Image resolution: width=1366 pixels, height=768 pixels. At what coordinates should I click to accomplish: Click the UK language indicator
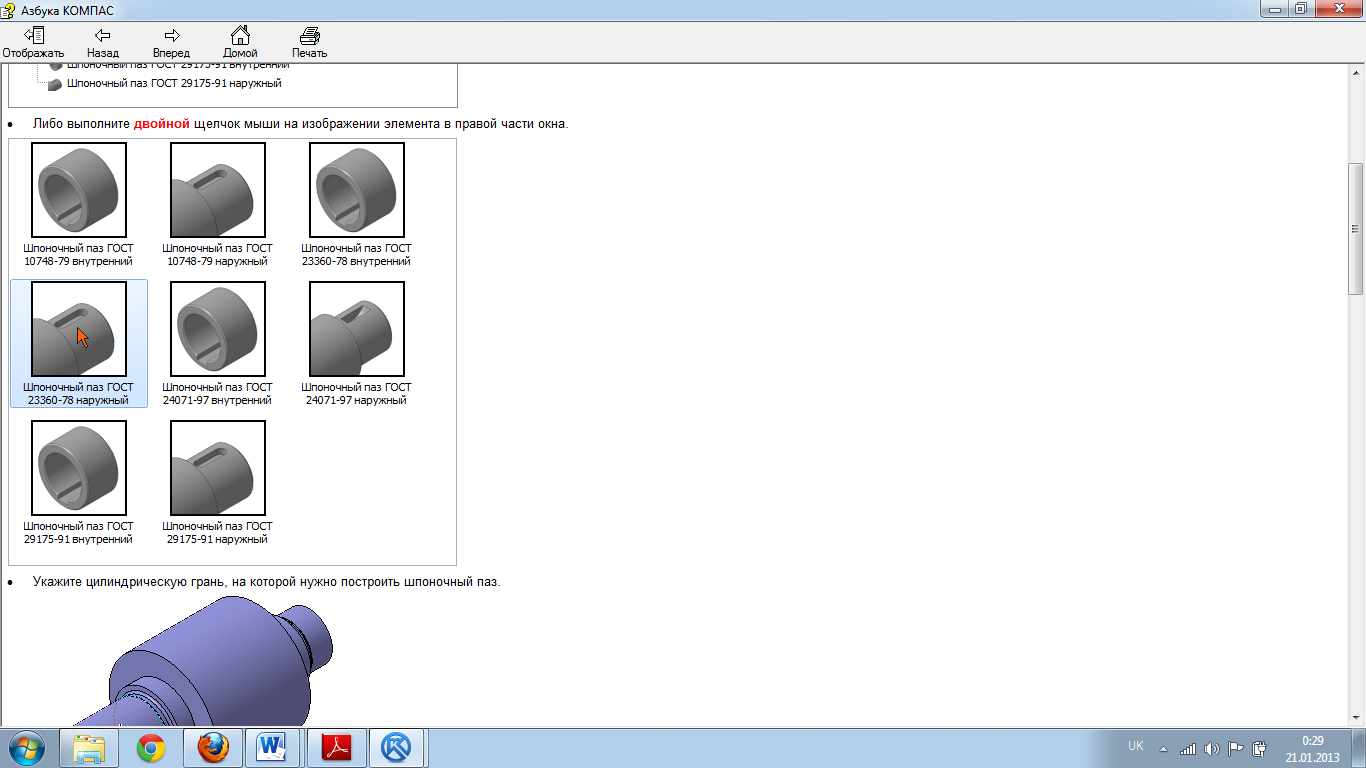[x=1136, y=746]
